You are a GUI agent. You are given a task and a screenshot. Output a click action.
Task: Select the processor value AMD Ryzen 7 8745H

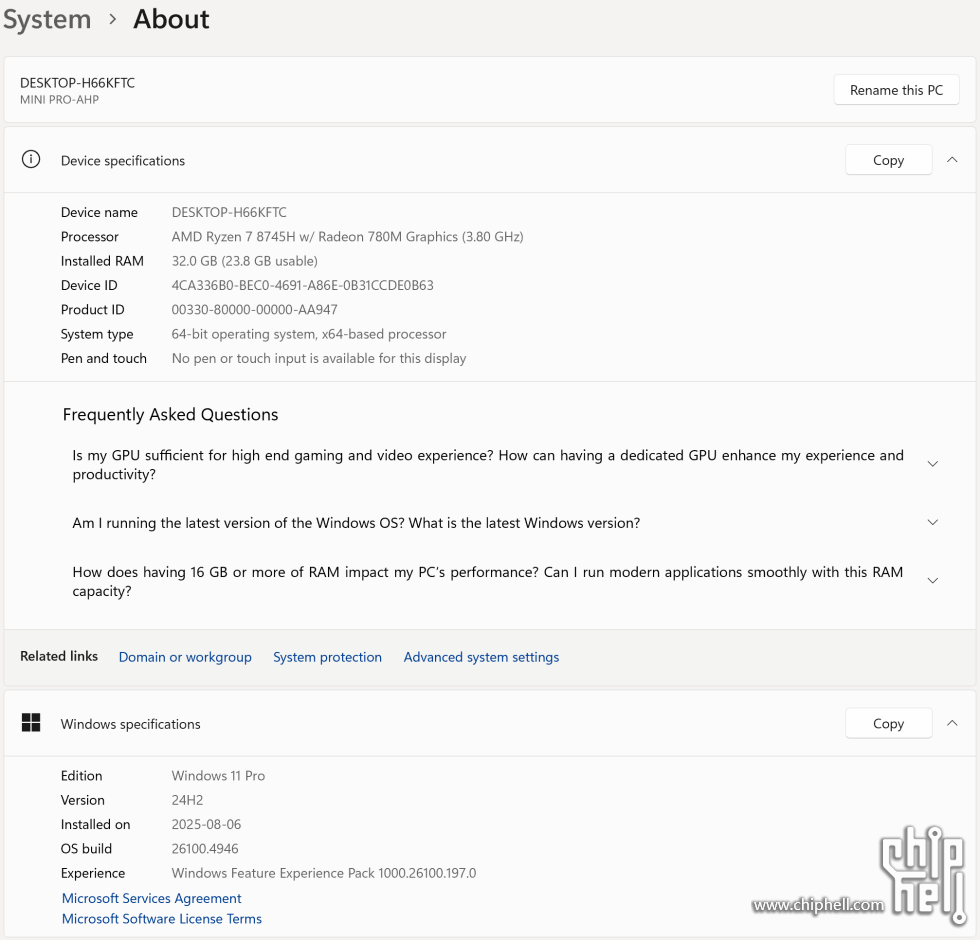[x=348, y=237]
